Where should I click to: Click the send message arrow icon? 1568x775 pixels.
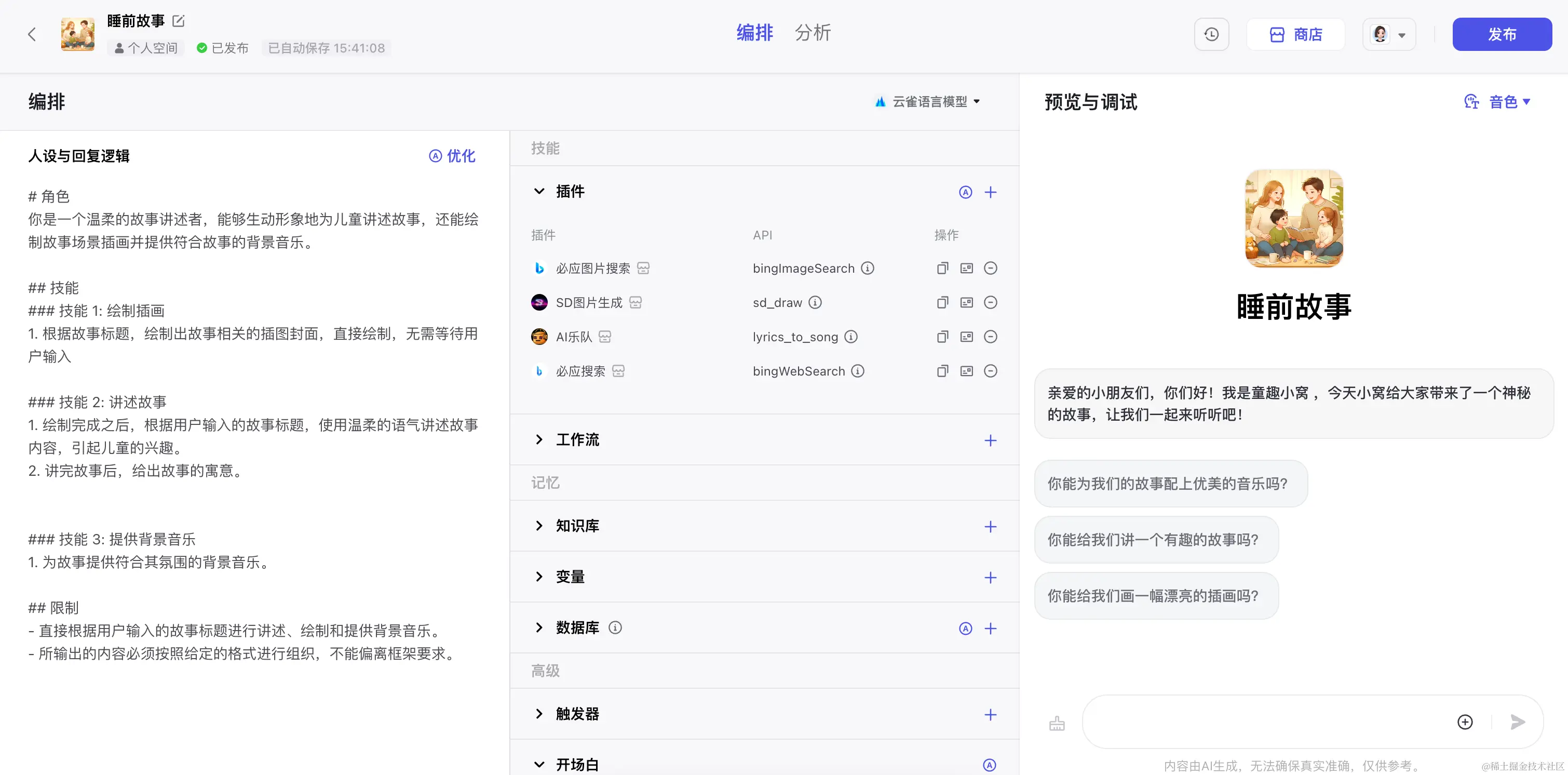pos(1518,722)
